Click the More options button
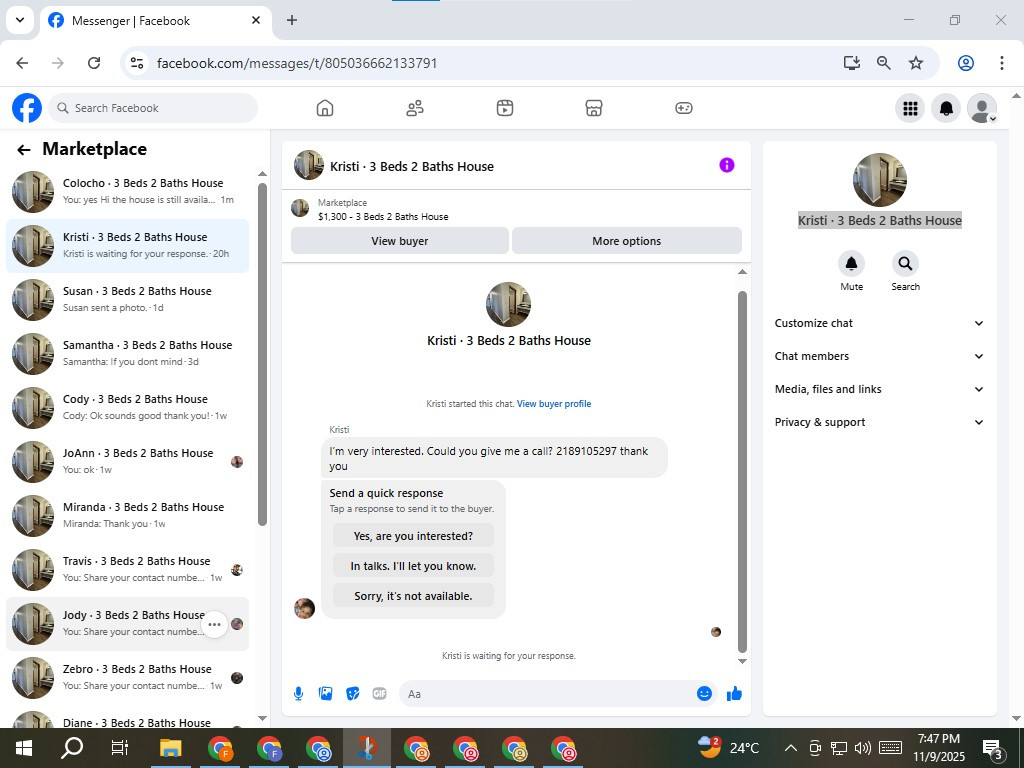Viewport: 1024px width, 768px height. coord(627,241)
